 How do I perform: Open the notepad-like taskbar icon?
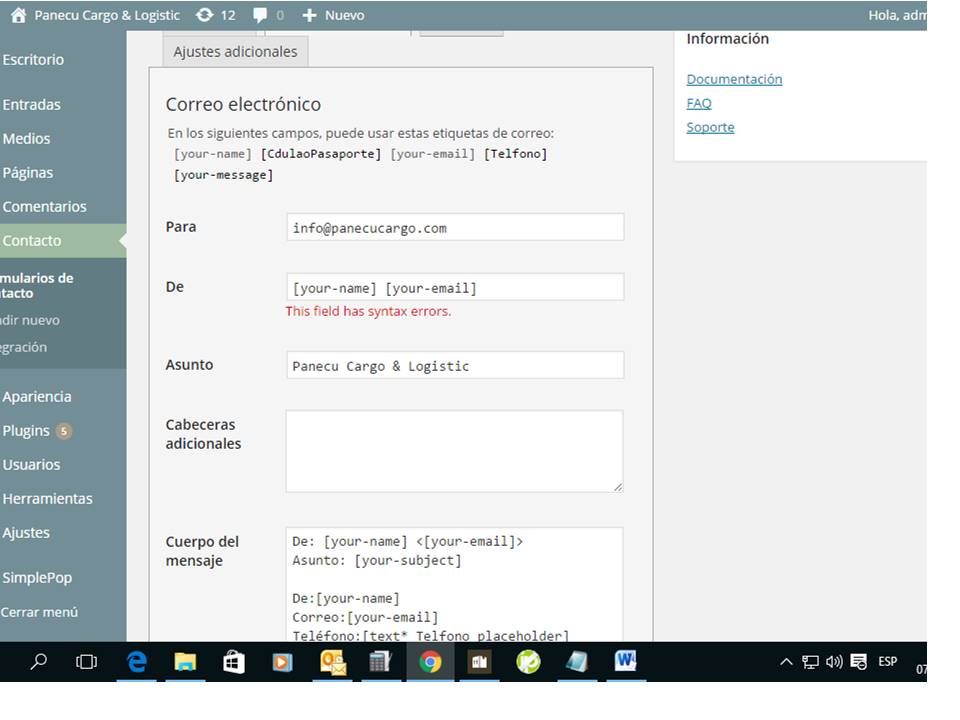click(x=577, y=662)
